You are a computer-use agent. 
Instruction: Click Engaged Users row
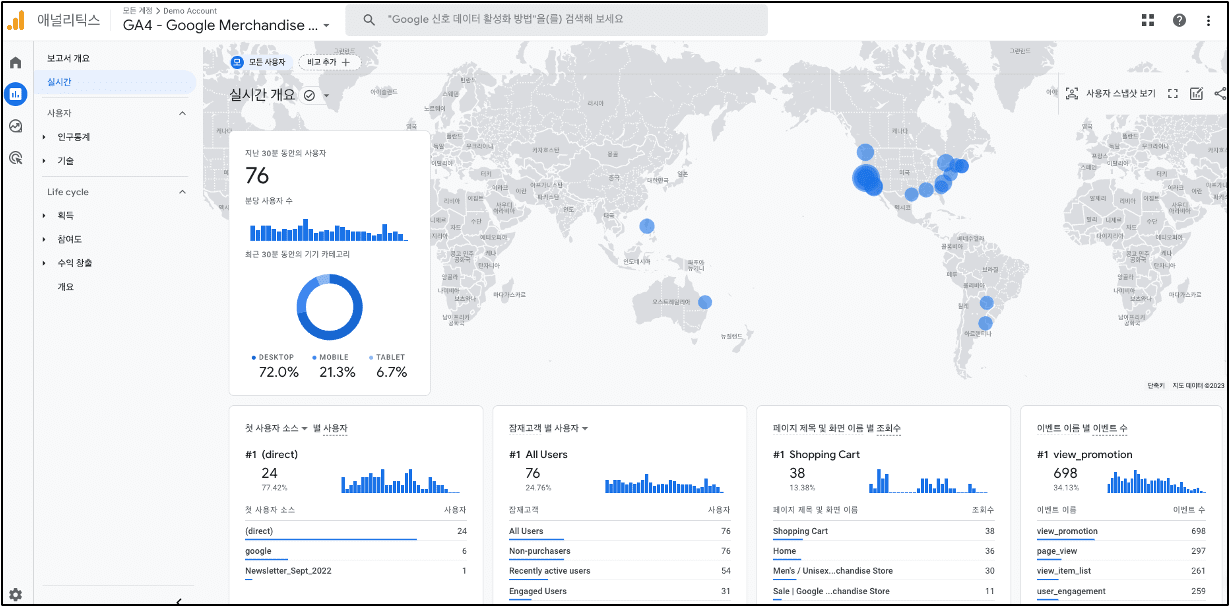620,592
